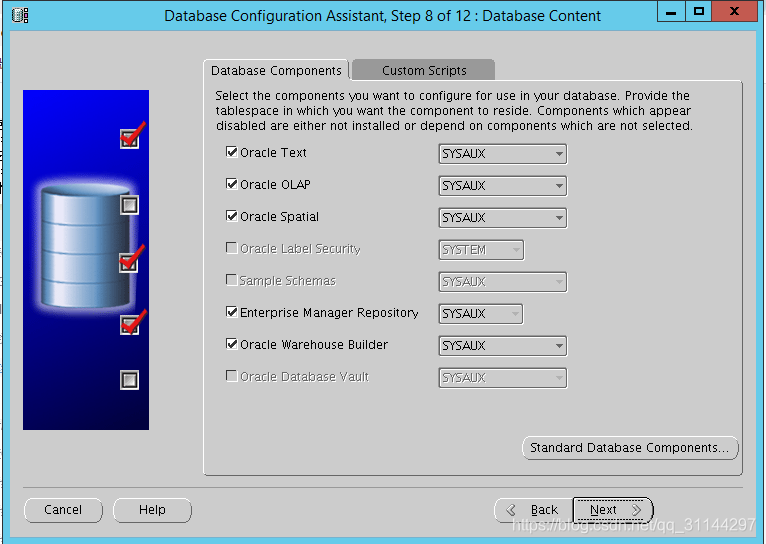Switch to the Database Components tab
The height and width of the screenshot is (544, 766).
pyautogui.click(x=276, y=70)
